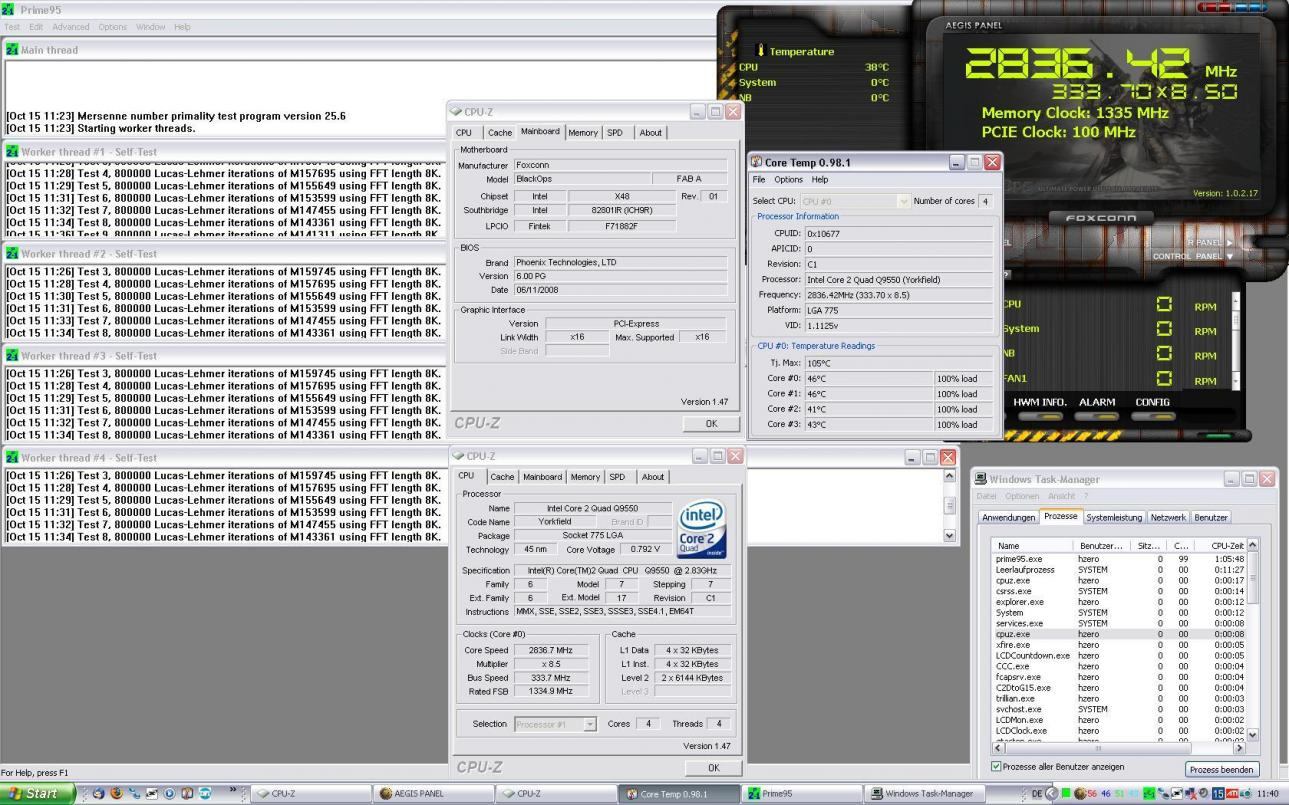Click the Temperature thermometer icon in Aegis Panel
This screenshot has width=1289, height=805.
(761, 51)
